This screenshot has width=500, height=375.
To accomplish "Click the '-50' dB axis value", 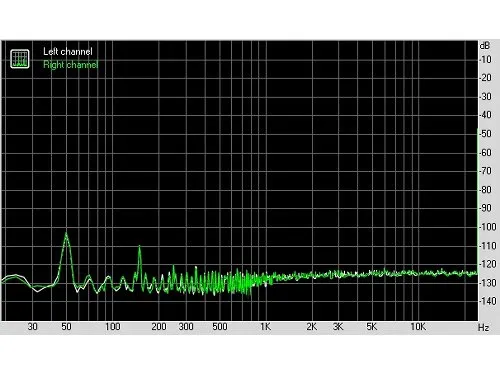I will pyautogui.click(x=485, y=134).
